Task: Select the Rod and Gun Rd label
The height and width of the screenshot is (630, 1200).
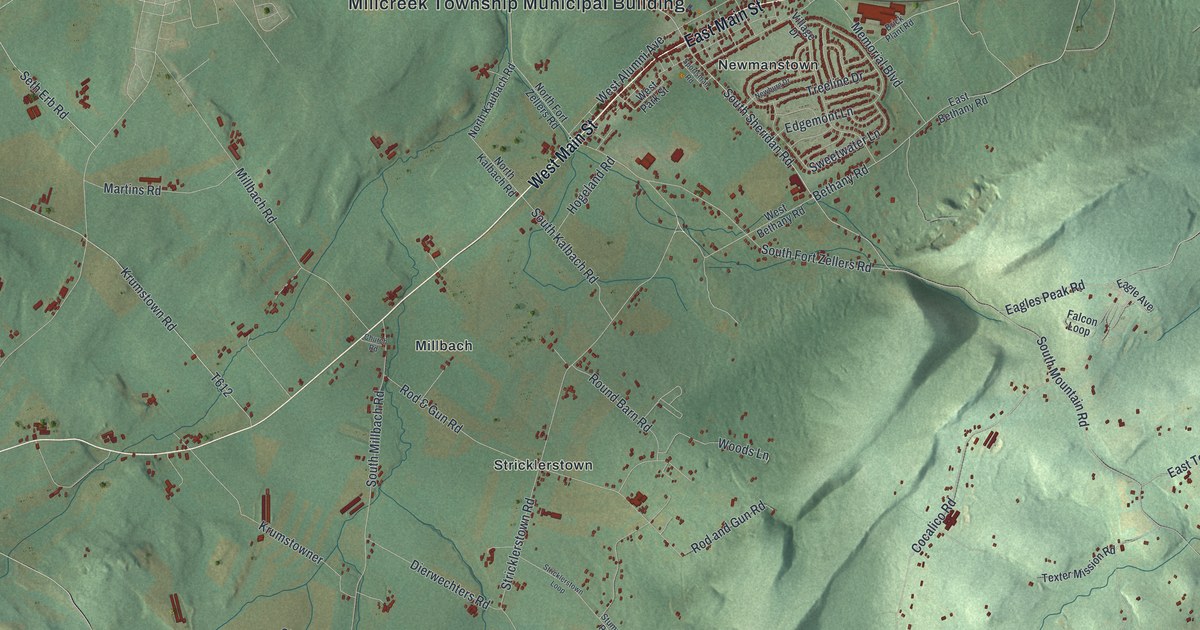Action: coord(728,528)
